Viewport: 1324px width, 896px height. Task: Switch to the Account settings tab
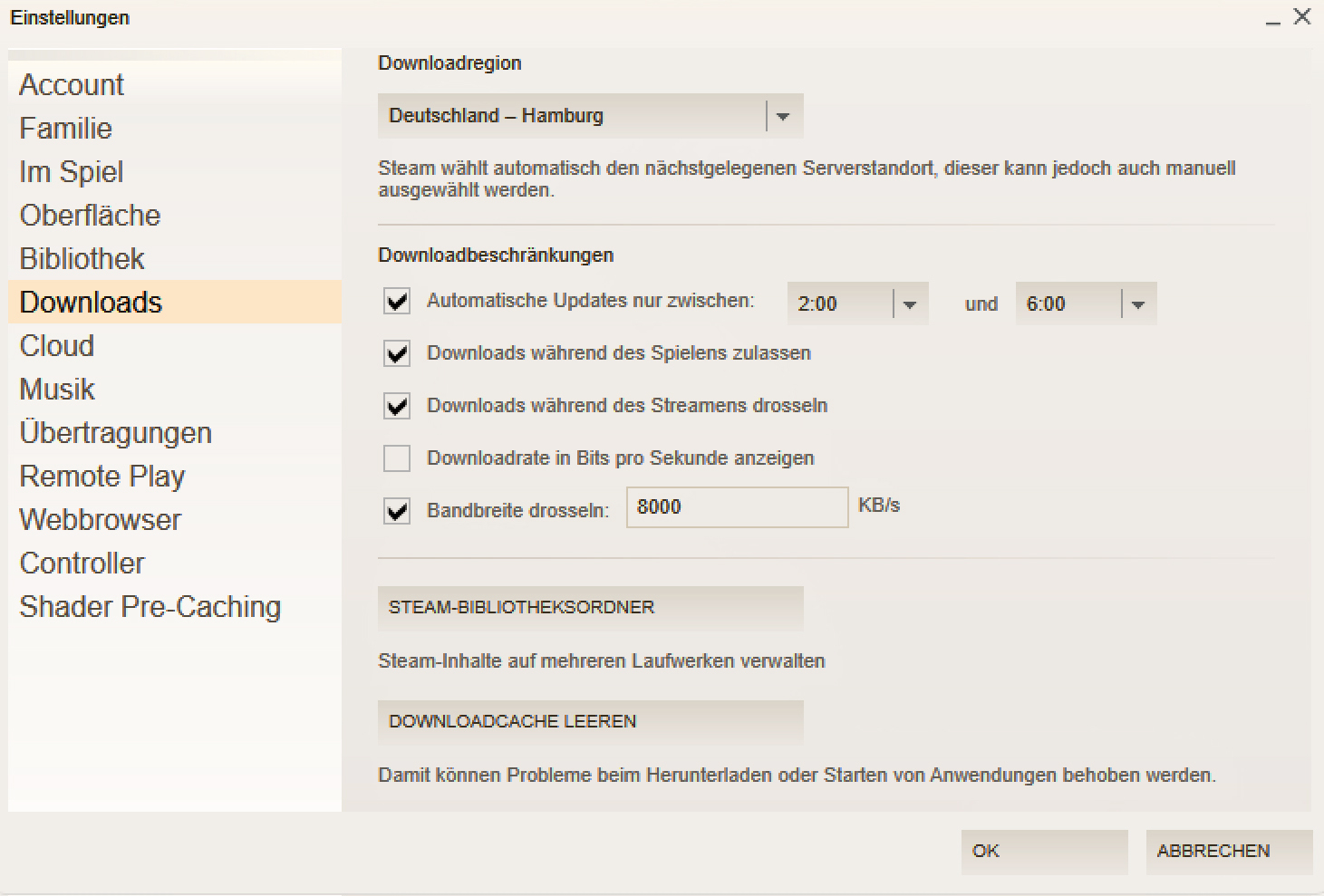pyautogui.click(x=72, y=85)
